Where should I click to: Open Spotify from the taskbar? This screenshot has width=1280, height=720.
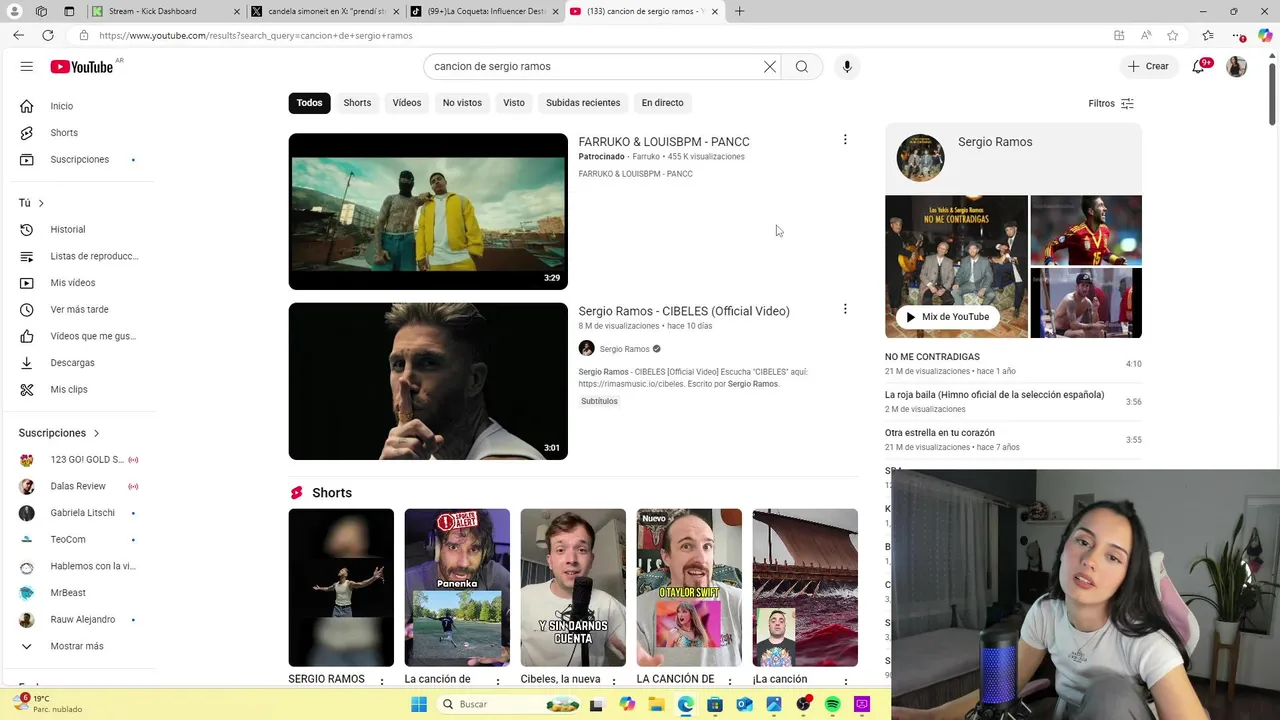coord(833,704)
